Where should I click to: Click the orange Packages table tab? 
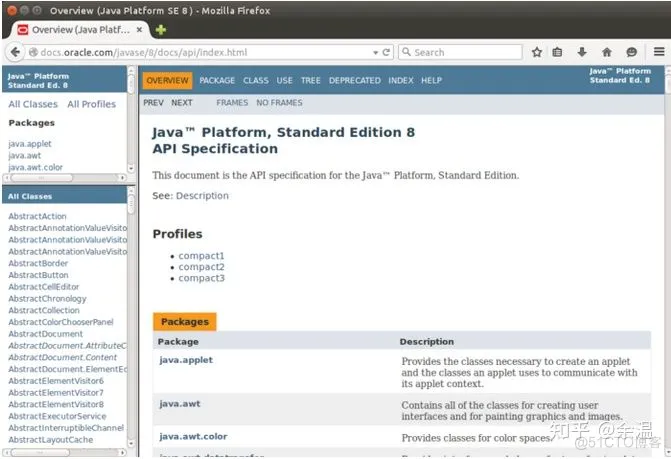(x=184, y=322)
